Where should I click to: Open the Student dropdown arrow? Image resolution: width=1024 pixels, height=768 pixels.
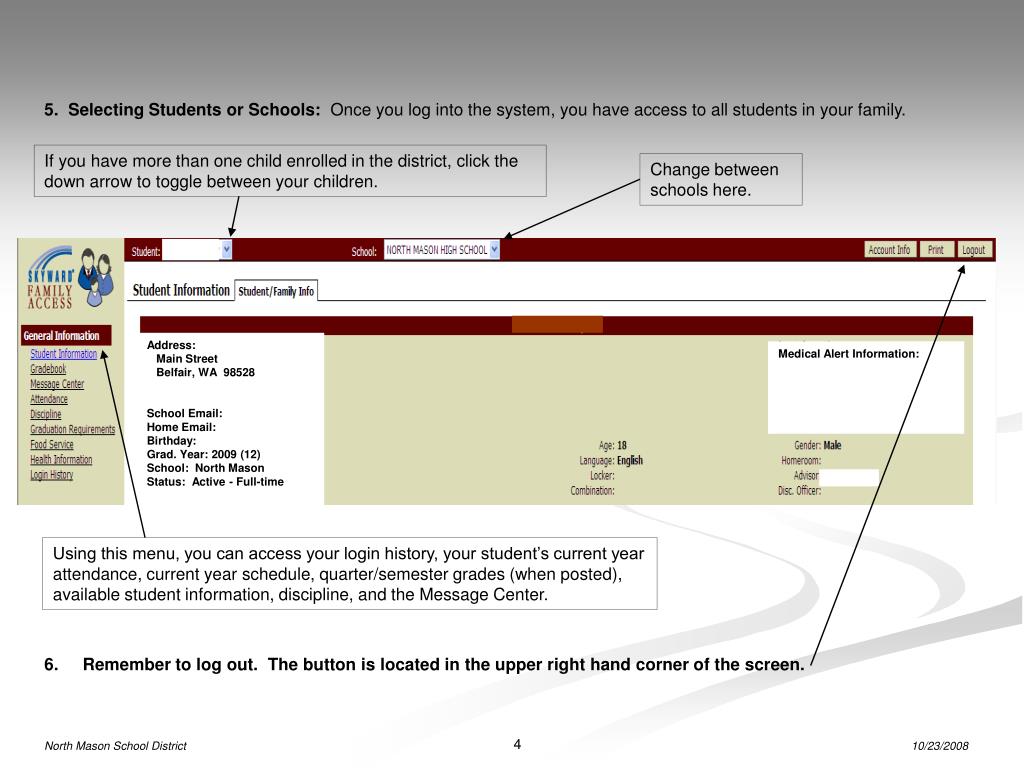pos(227,249)
